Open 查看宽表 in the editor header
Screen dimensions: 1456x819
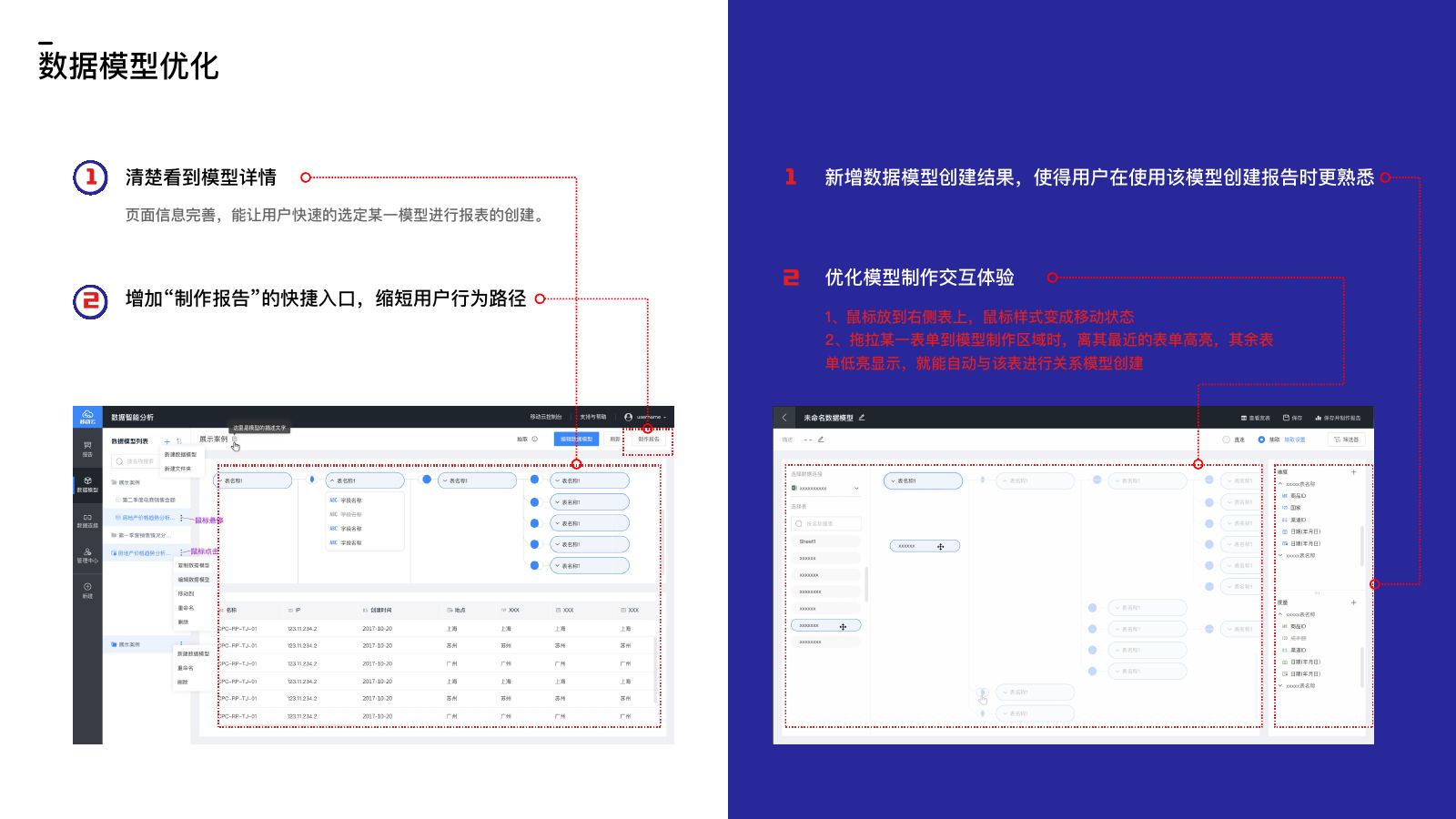click(1256, 418)
